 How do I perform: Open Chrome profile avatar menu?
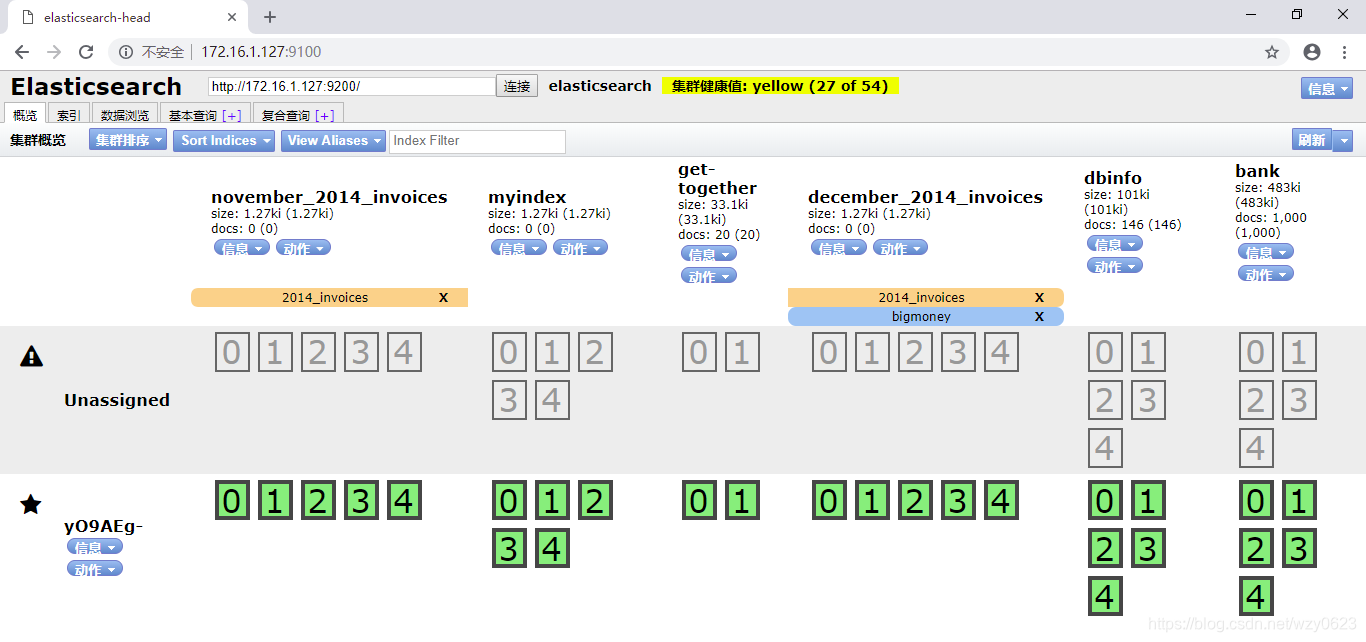pos(1312,52)
